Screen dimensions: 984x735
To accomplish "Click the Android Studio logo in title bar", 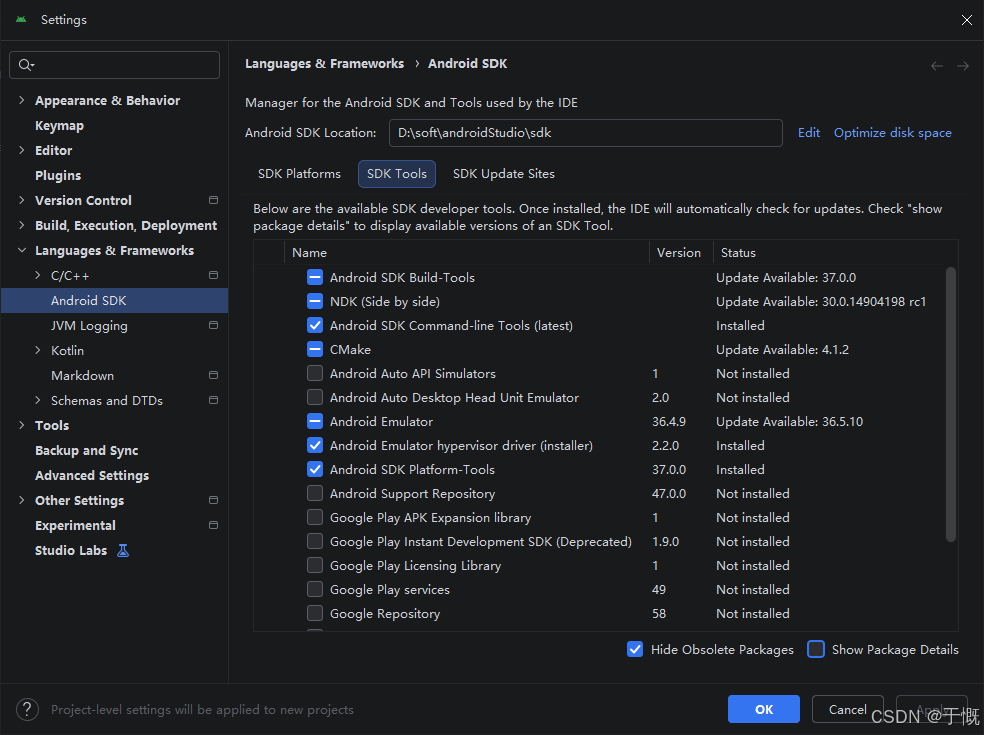I will point(21,19).
